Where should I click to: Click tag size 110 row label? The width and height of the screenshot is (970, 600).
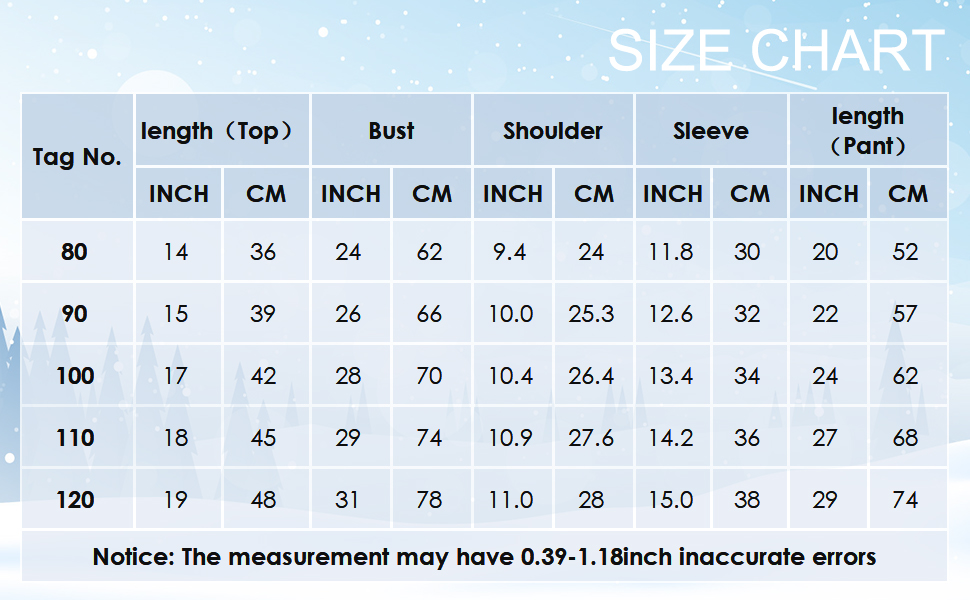tap(76, 438)
